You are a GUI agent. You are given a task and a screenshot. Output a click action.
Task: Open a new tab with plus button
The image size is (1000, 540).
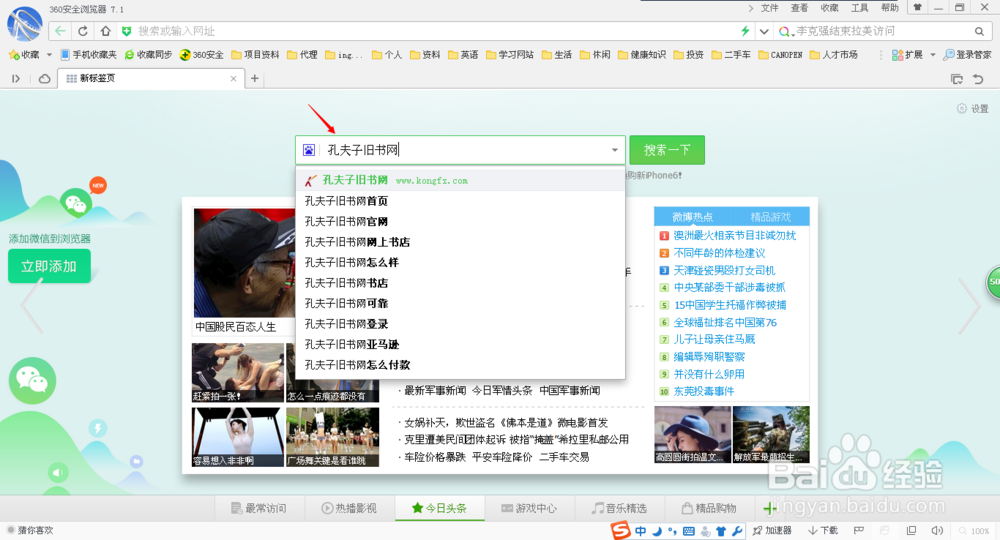coord(254,78)
